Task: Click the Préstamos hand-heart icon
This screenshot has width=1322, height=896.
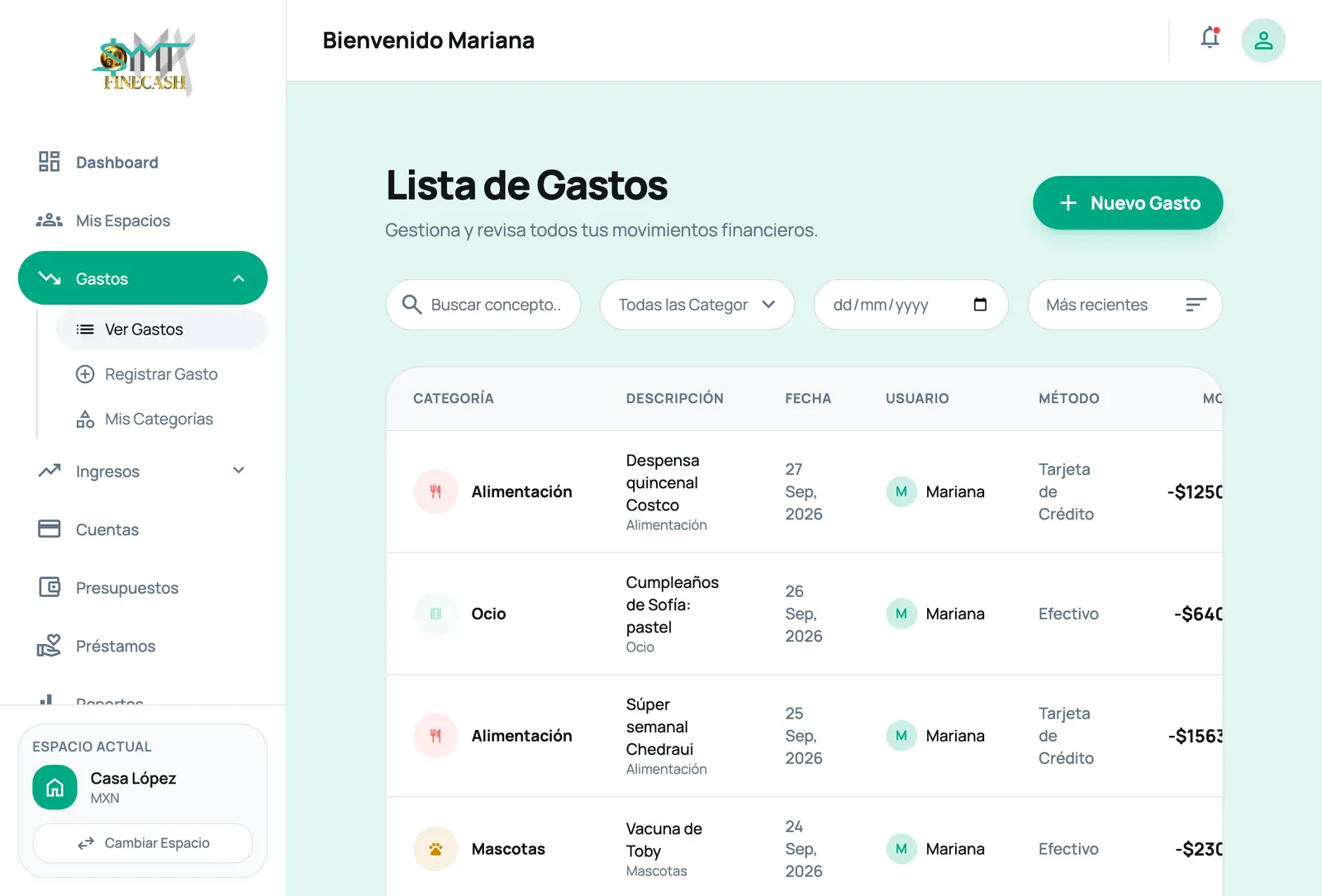Action: [x=50, y=646]
